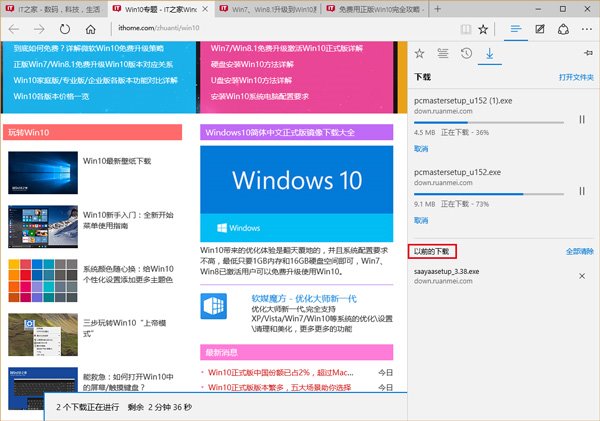The image size is (600, 421).
Task: Go to Home using the house icon
Action: pos(93,31)
